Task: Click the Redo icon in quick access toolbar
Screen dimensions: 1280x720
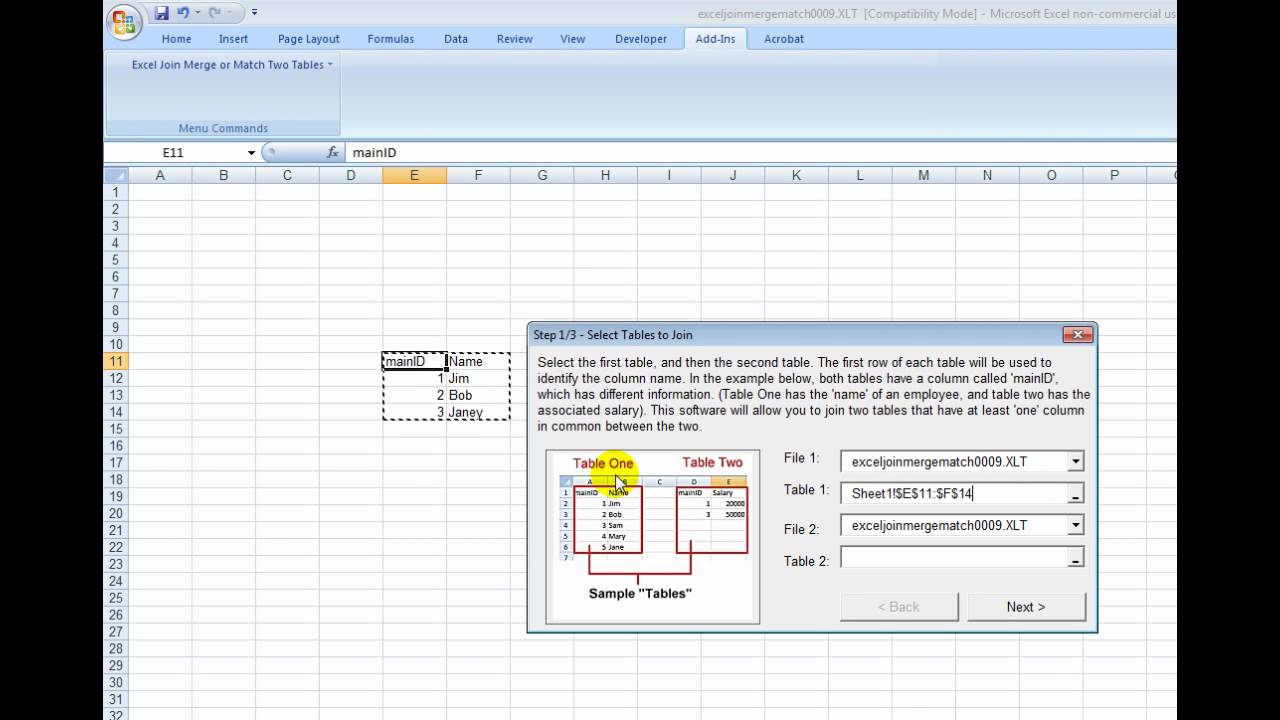Action: (213, 13)
